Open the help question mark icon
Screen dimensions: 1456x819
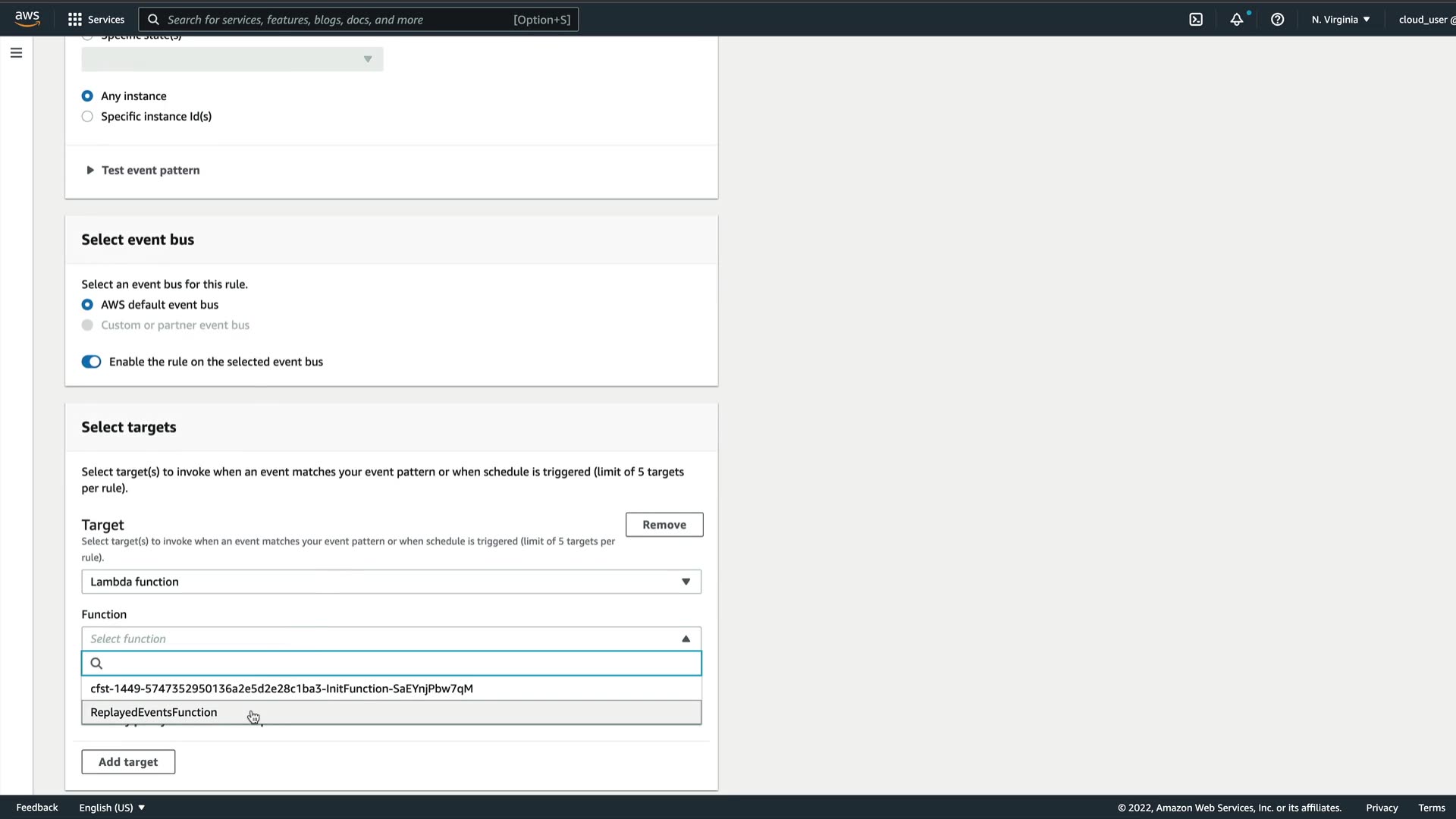pos(1278,20)
